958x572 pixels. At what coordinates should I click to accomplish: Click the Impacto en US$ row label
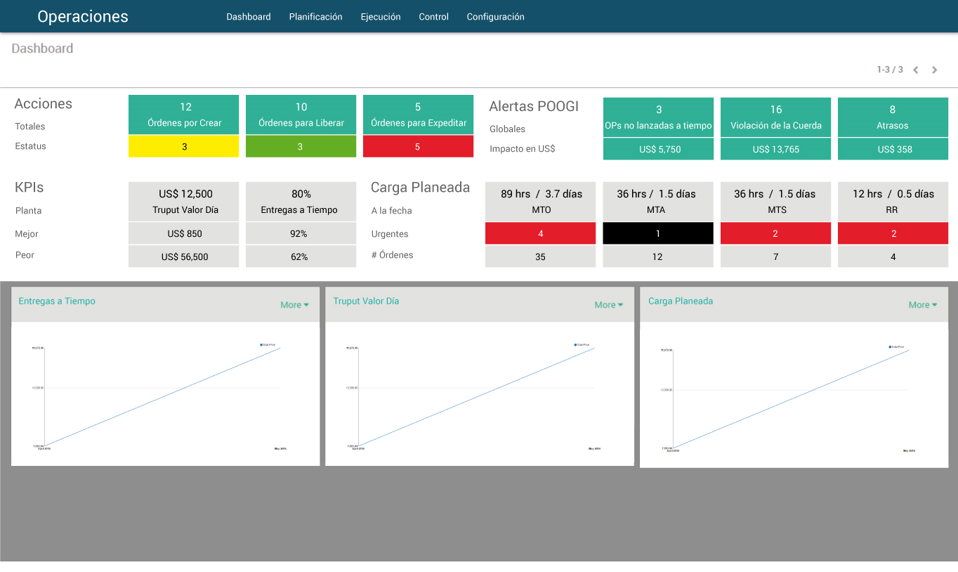(x=522, y=148)
